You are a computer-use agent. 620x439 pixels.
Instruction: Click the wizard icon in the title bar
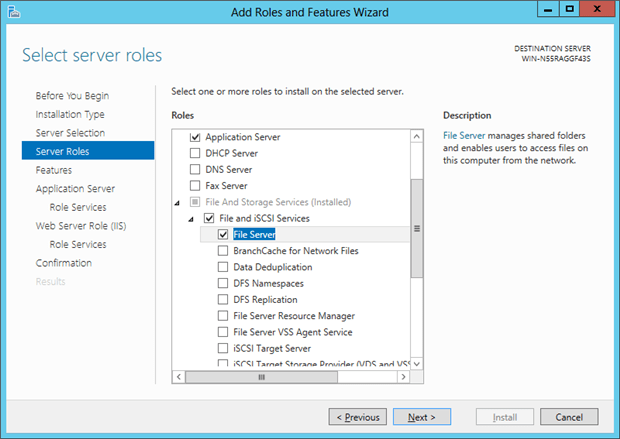[x=13, y=11]
